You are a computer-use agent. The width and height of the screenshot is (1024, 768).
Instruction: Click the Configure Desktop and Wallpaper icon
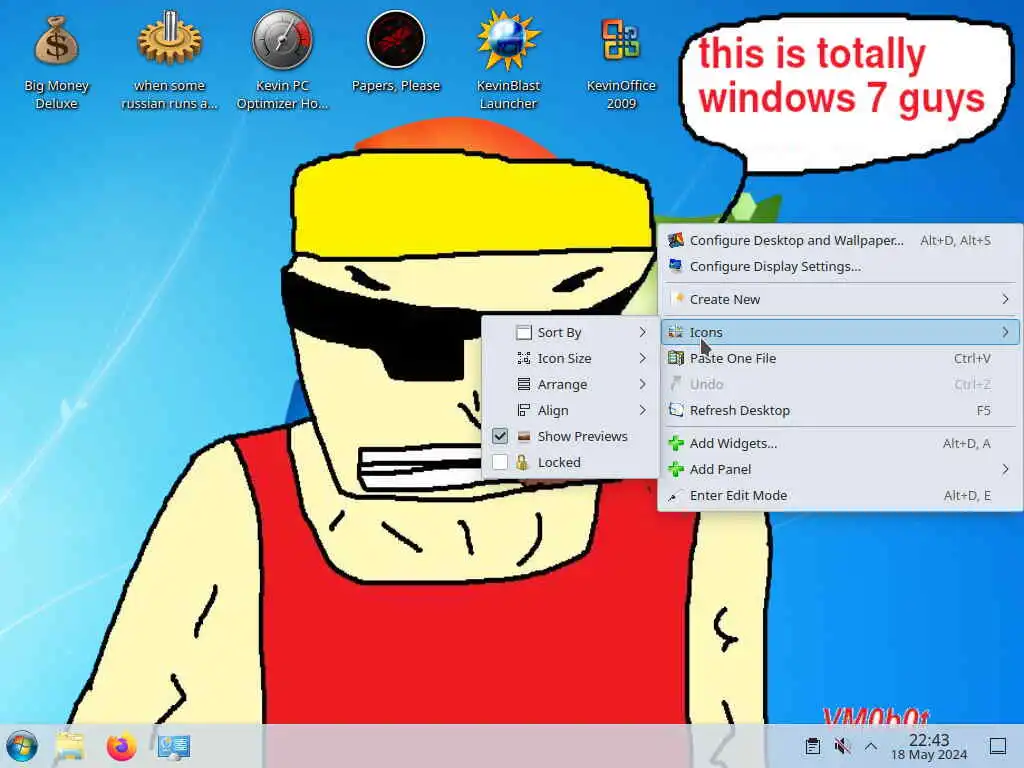[676, 240]
